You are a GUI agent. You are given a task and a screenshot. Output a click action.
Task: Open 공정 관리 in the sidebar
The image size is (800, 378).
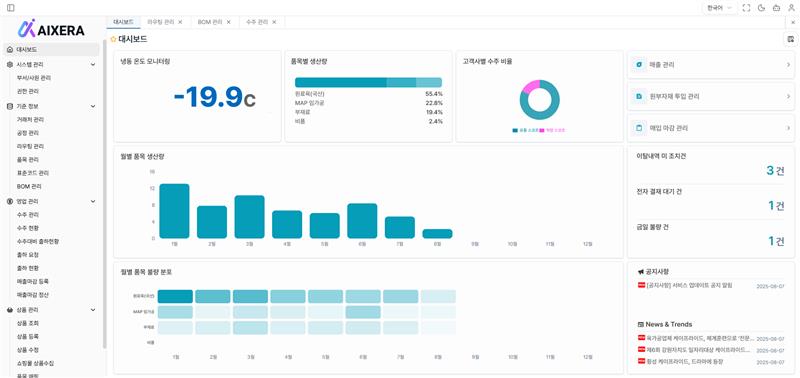(28, 133)
